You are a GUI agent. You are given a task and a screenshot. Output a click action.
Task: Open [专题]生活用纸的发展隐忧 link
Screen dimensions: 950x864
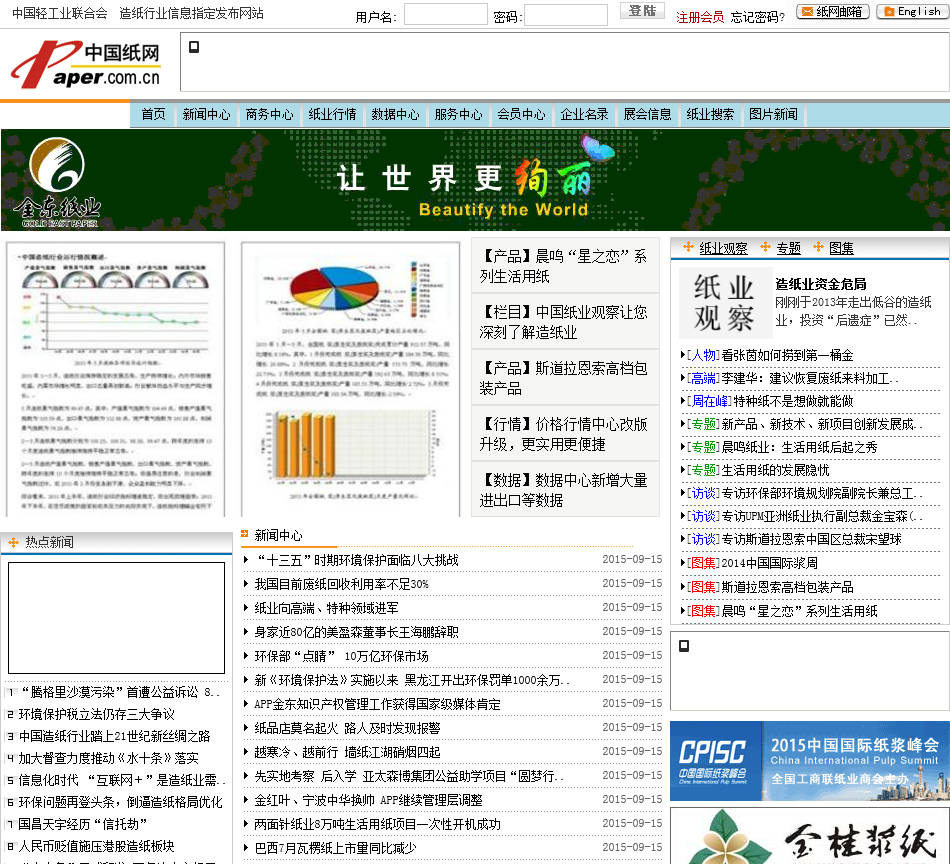(757, 470)
